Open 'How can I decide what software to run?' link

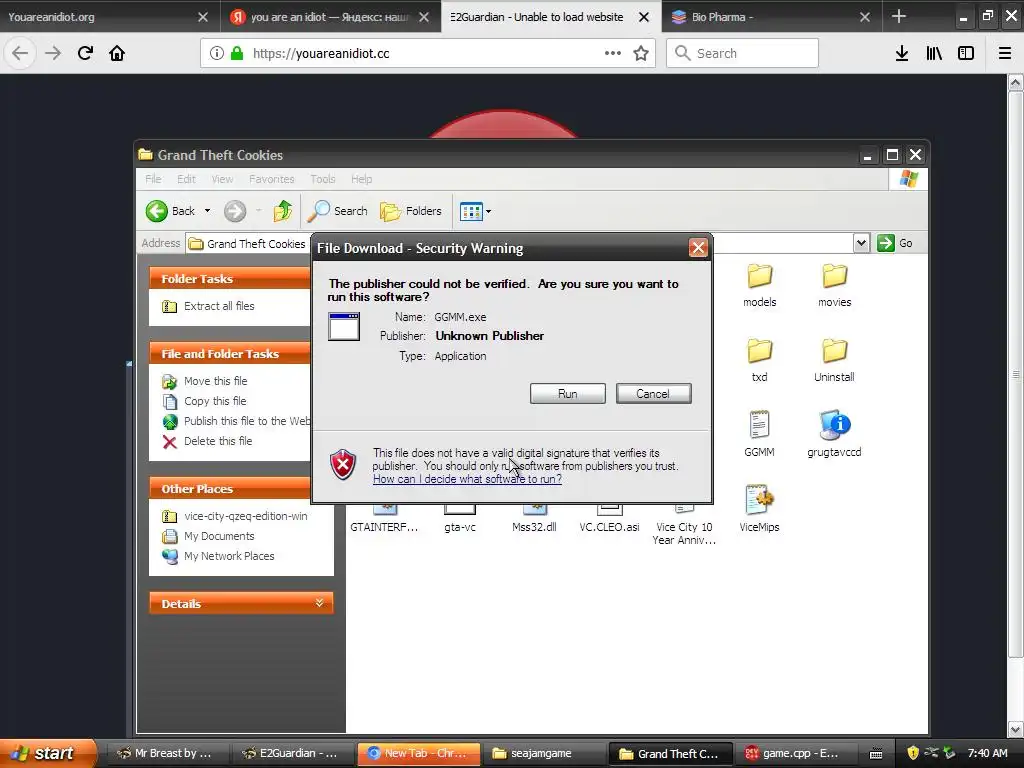click(467, 479)
